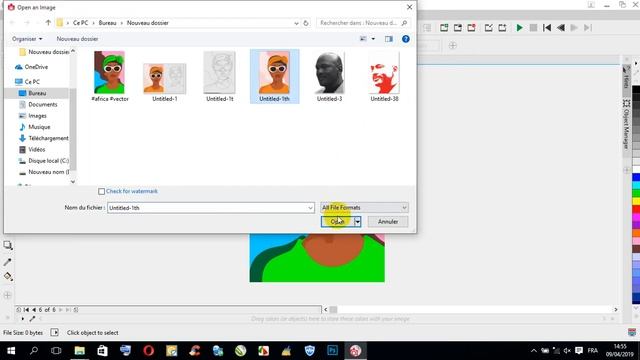
Task: Refresh the Nouveau dossier folder listing
Action: click(x=306, y=23)
